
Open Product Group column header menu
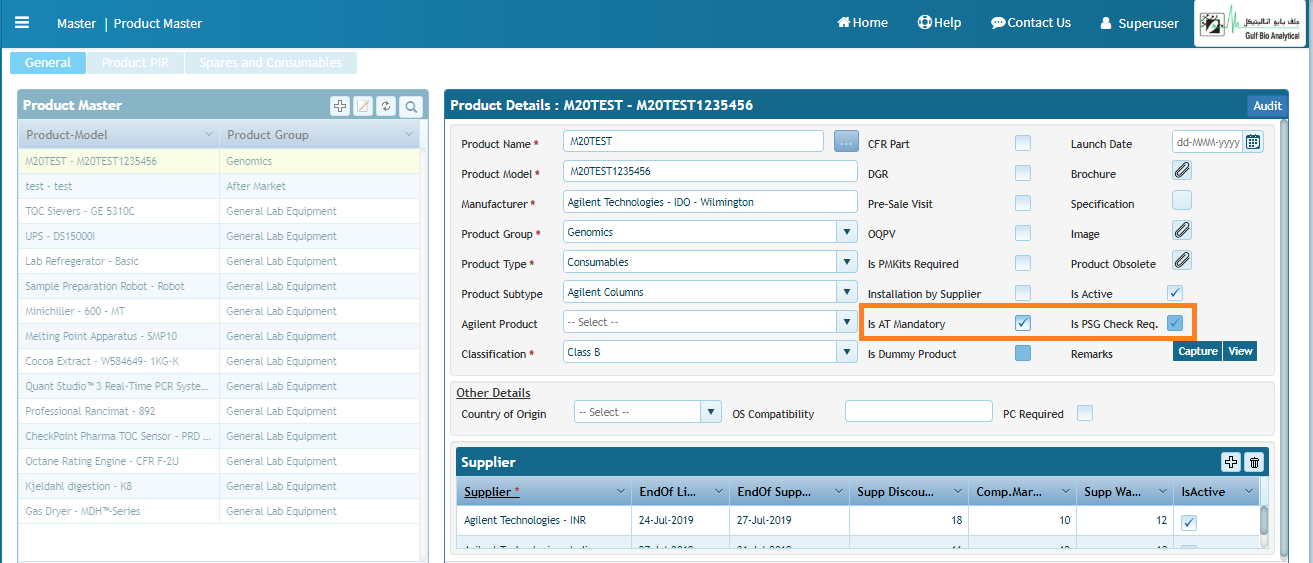coord(409,134)
